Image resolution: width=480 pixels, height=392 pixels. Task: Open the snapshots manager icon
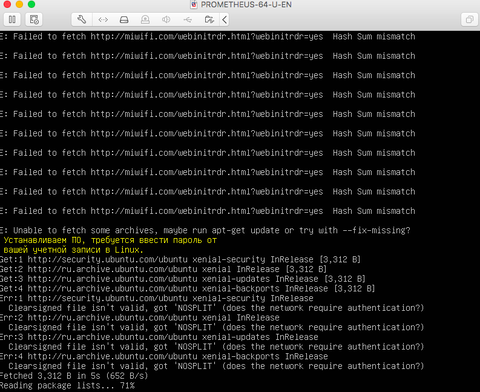(x=34, y=20)
